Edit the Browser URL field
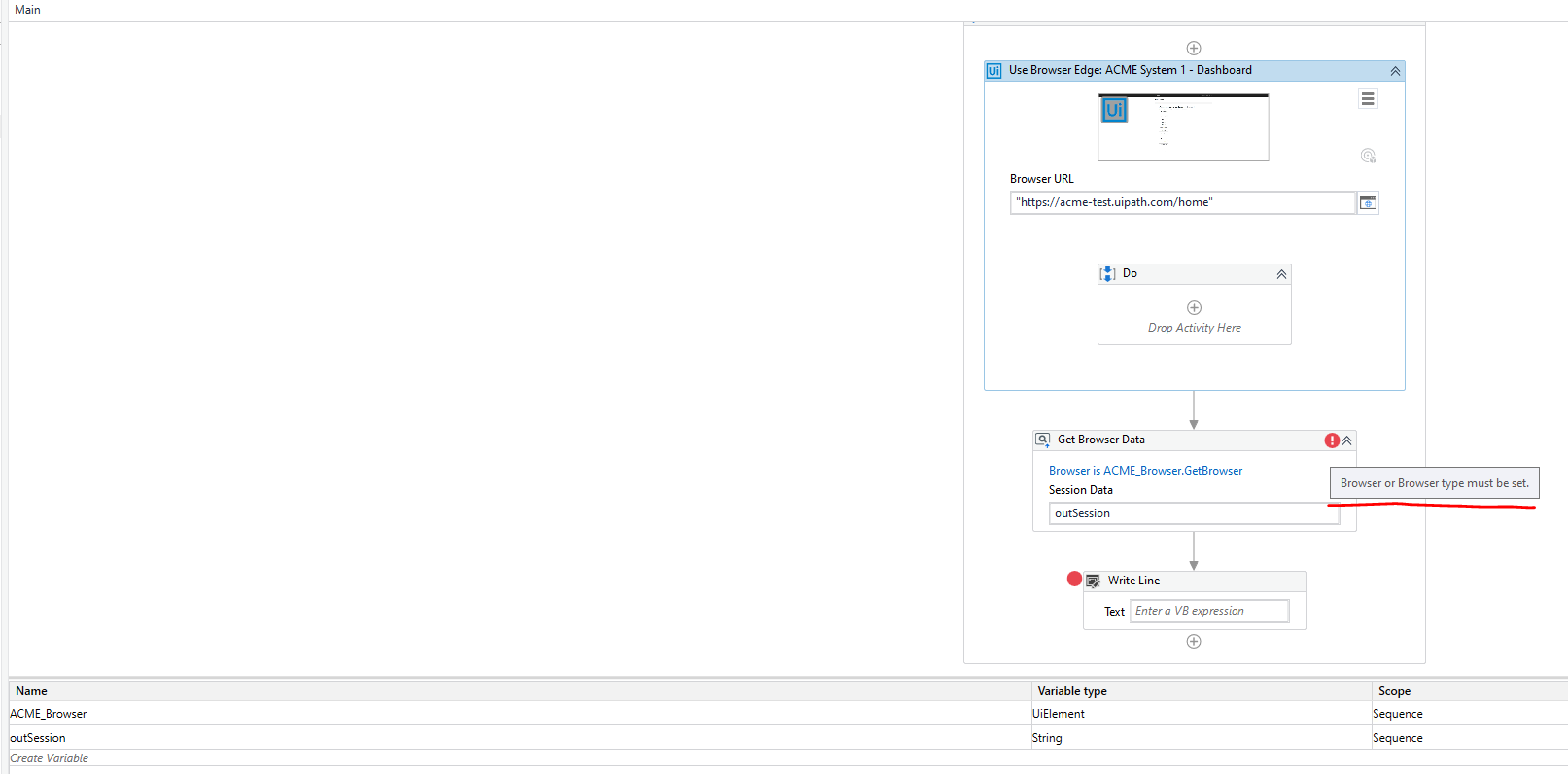Viewport: 1568px width, 774px height. point(1183,202)
